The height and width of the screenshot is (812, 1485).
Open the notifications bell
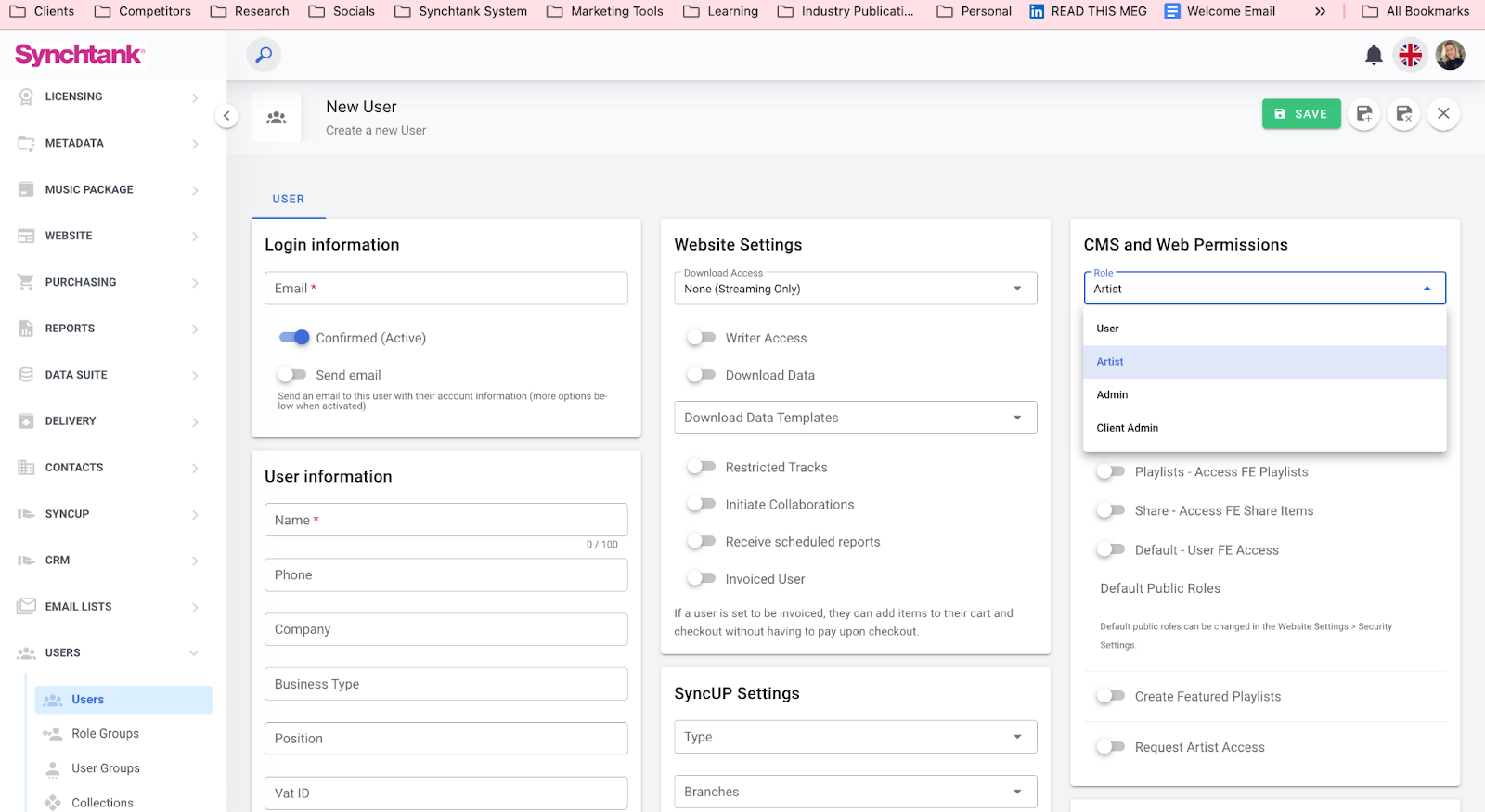(x=1374, y=56)
